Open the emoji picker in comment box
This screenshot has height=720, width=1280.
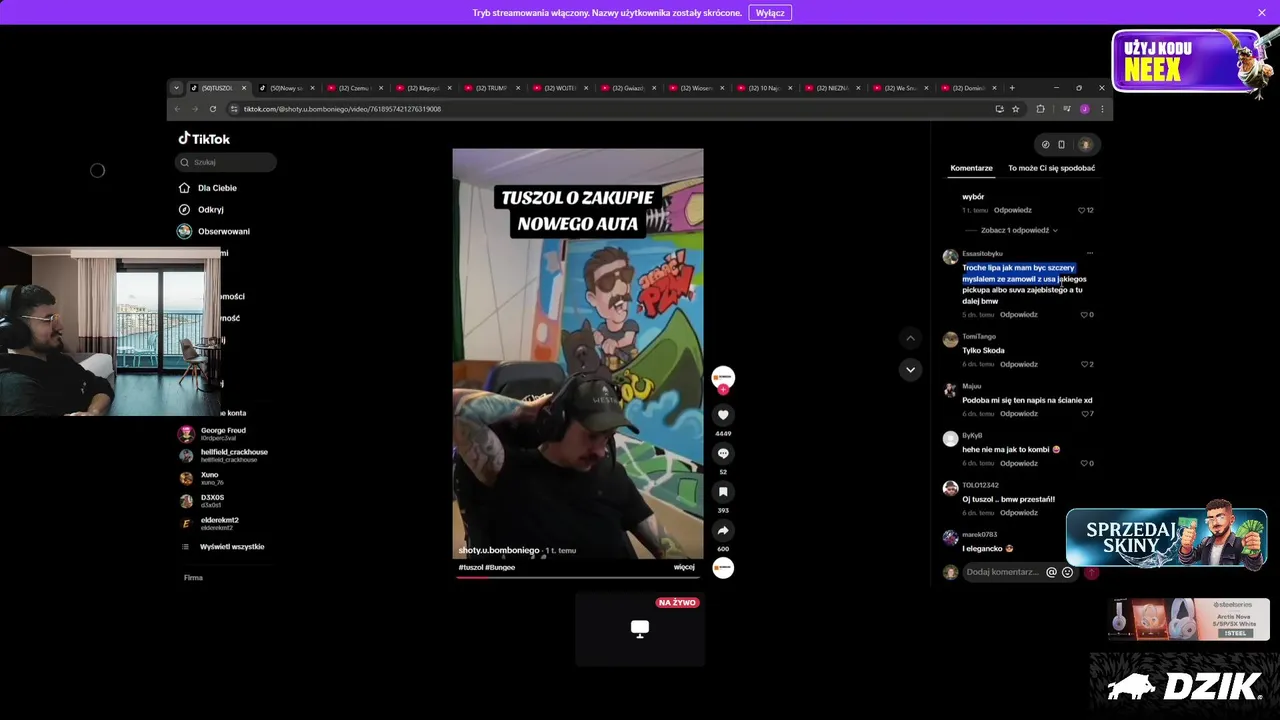[1067, 573]
